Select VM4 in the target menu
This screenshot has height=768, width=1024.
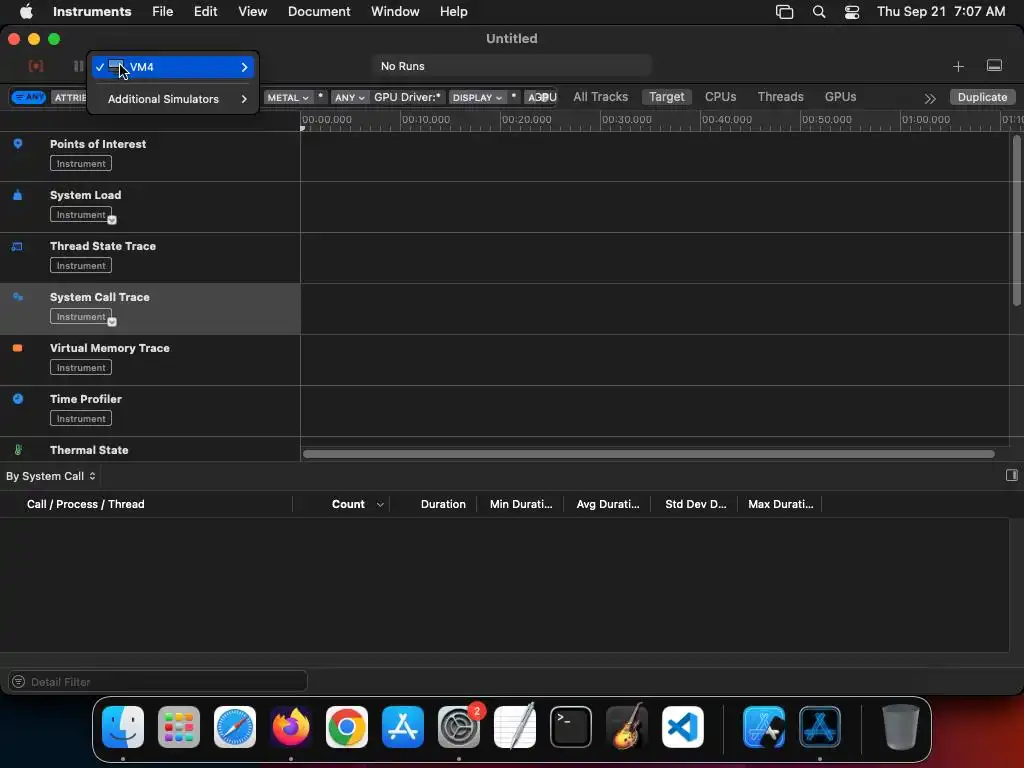pyautogui.click(x=173, y=67)
